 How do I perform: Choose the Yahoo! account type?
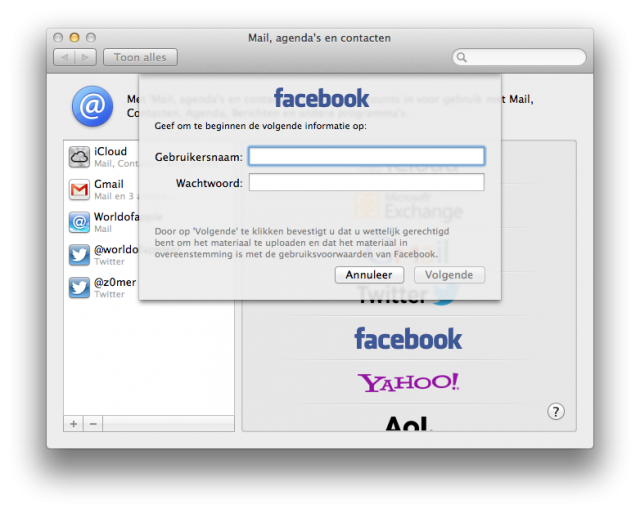tap(408, 382)
